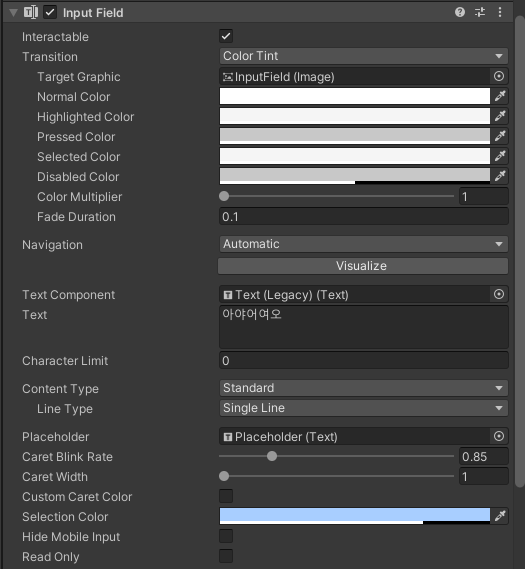Click the Text (Legacy) (Text) reference field
The image size is (525, 569).
click(355, 294)
